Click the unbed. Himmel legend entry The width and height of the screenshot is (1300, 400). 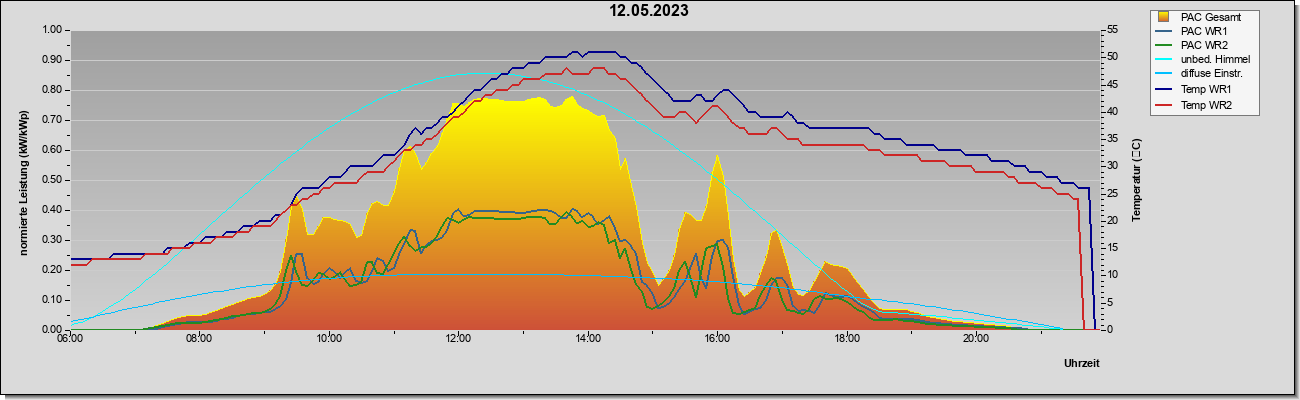1206,60
